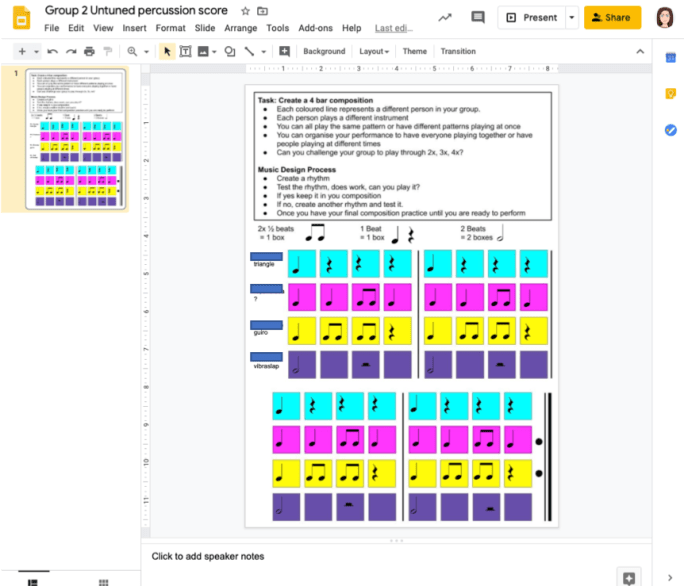Screen dimensions: 684x586
Task: Open comment history icon
Action: point(478,17)
